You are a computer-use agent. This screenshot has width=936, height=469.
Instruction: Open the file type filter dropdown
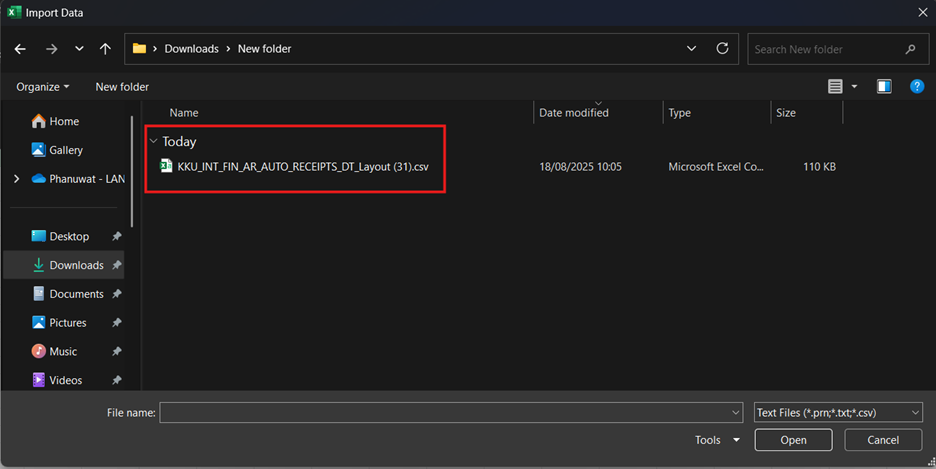[x=838, y=412]
